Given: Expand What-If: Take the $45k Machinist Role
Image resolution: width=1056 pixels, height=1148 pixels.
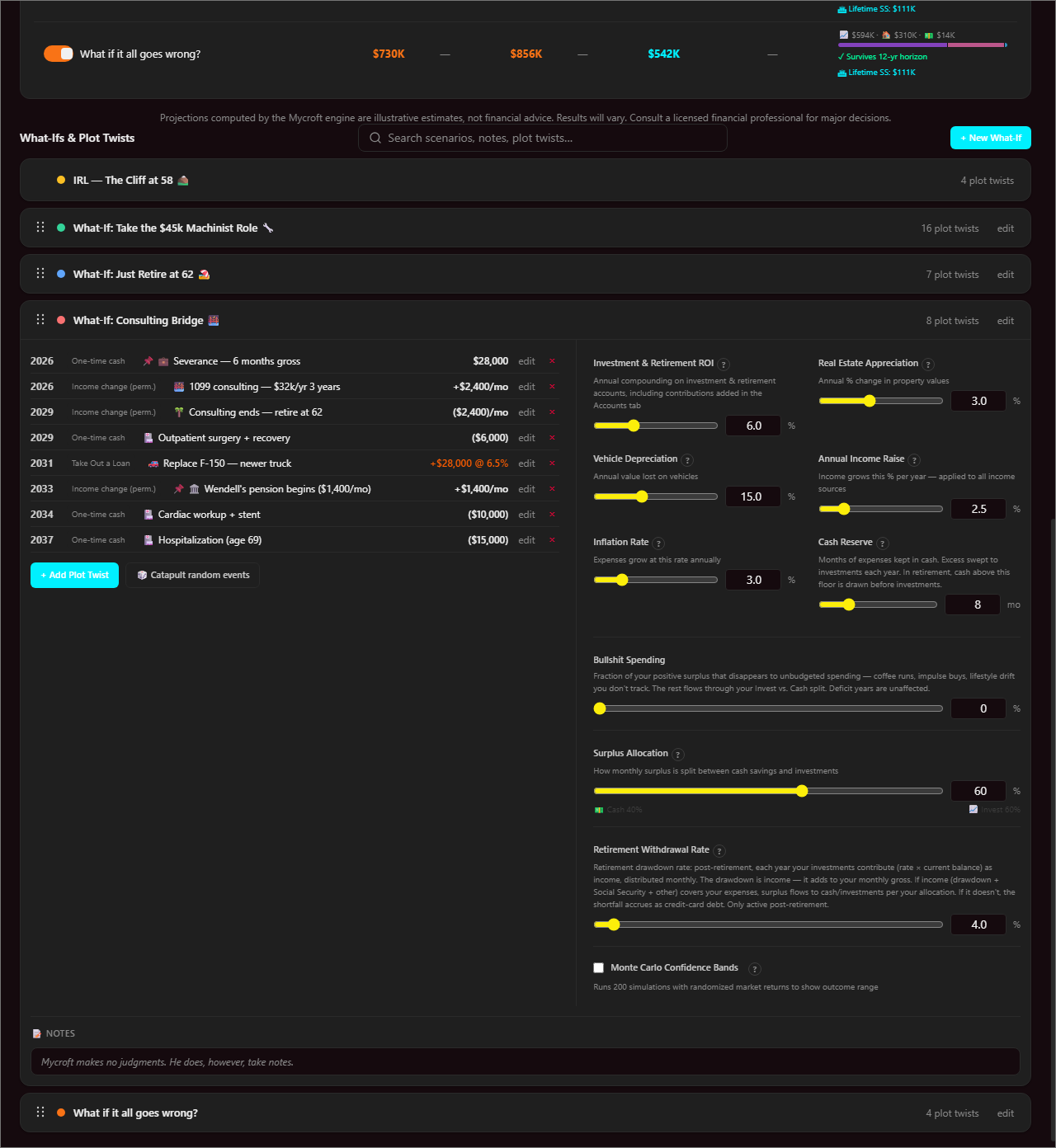Looking at the screenshot, I should (526, 228).
